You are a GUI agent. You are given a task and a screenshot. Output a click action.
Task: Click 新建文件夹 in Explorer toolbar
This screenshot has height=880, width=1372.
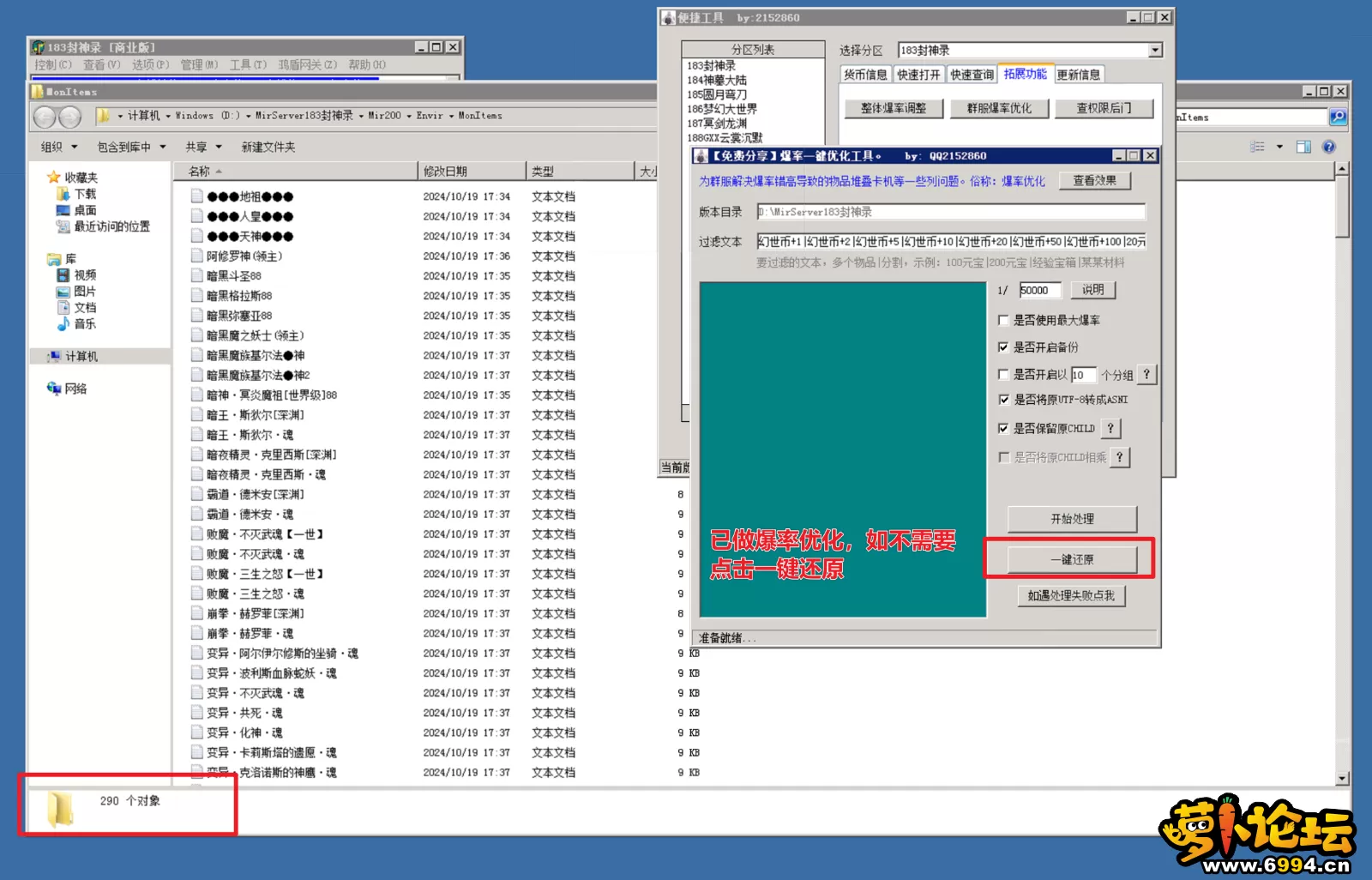pos(268,147)
